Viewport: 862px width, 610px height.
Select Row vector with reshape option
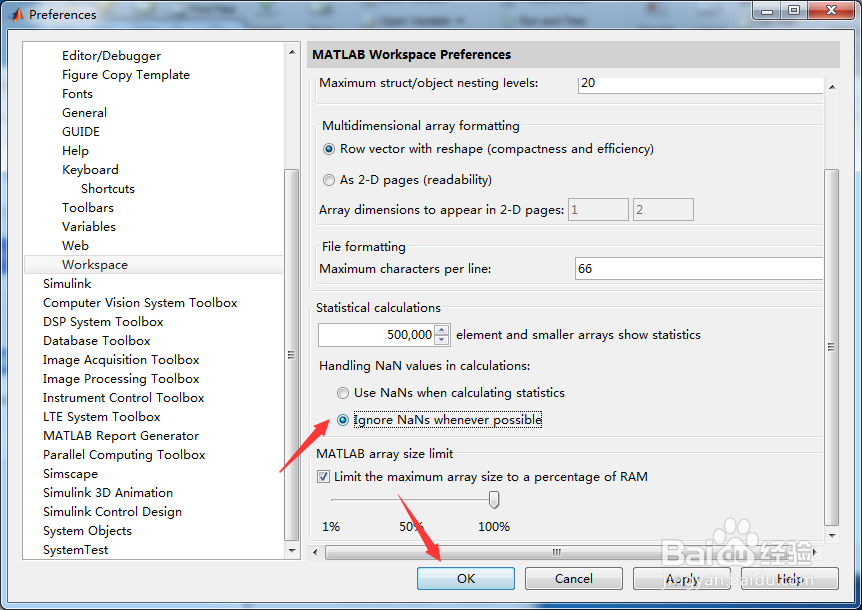(329, 149)
